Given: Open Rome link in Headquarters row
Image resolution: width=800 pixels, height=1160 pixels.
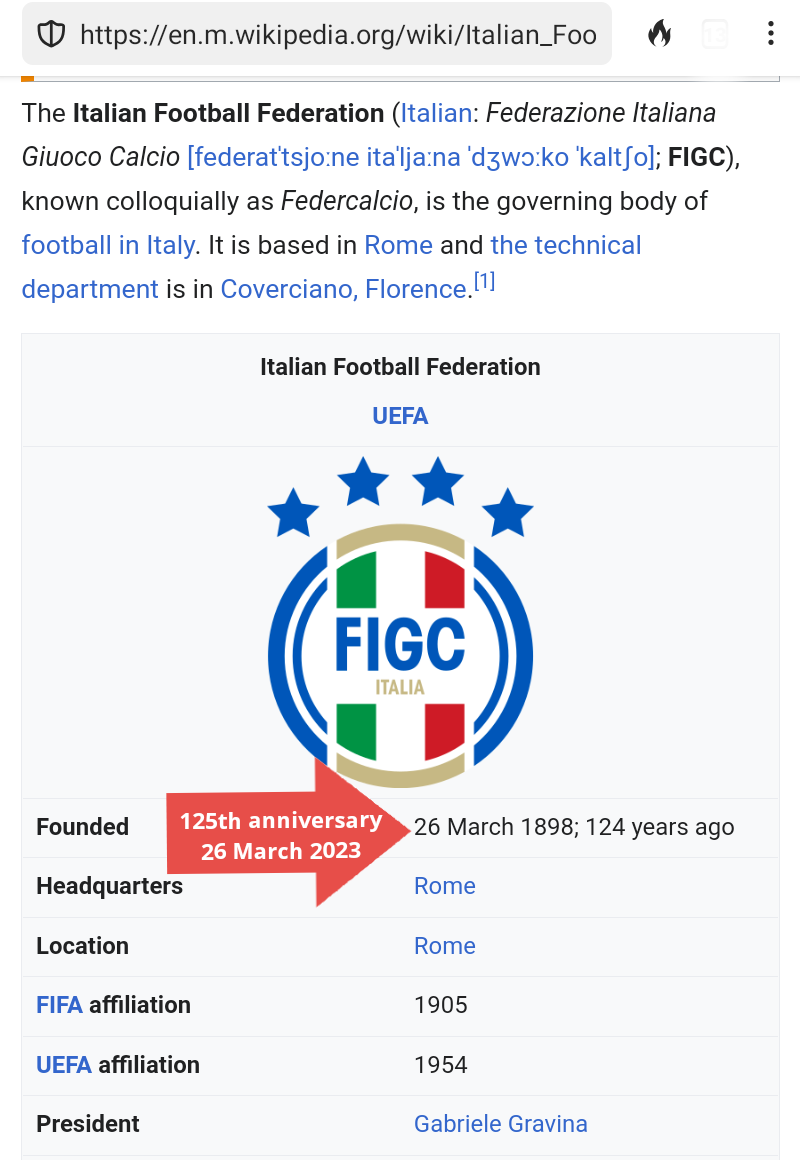Looking at the screenshot, I should tap(445, 886).
